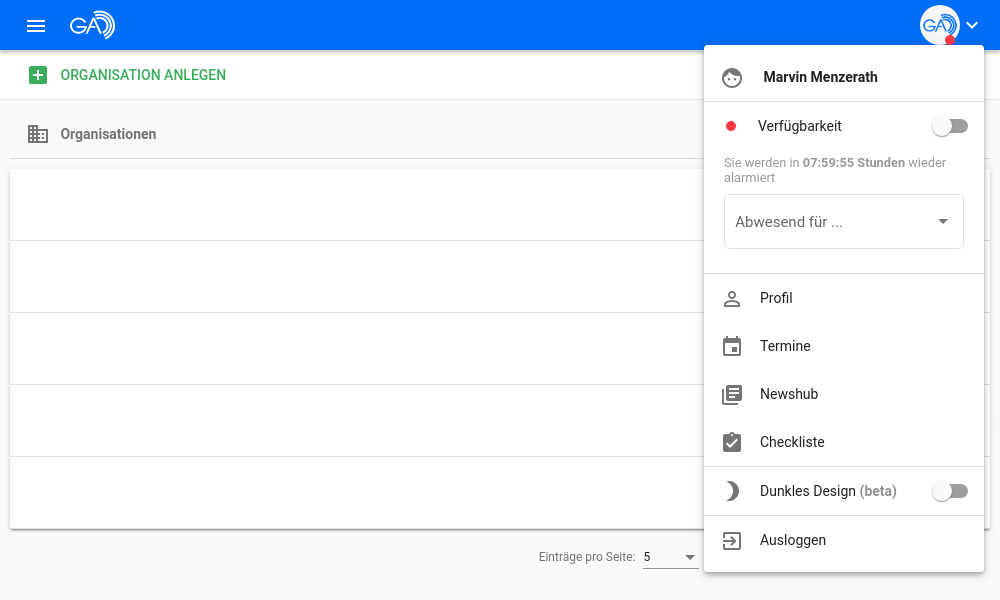Open the Einträge pro Seite dropdown
This screenshot has height=600, width=1000.
(x=670, y=557)
